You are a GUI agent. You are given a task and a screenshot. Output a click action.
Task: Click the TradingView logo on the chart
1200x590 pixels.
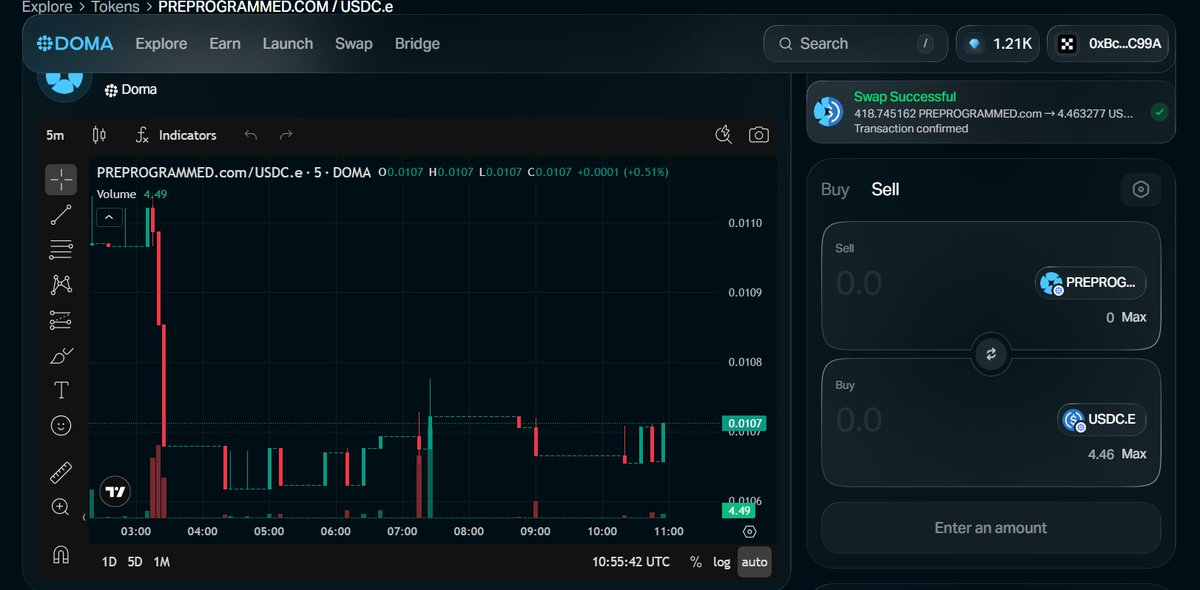(x=115, y=492)
